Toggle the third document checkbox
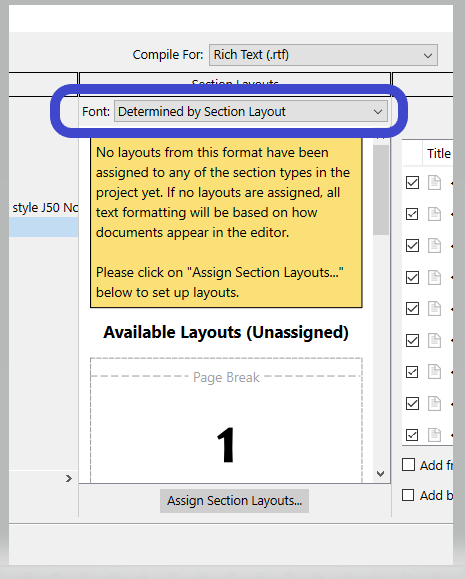The width and height of the screenshot is (465, 579). point(412,245)
